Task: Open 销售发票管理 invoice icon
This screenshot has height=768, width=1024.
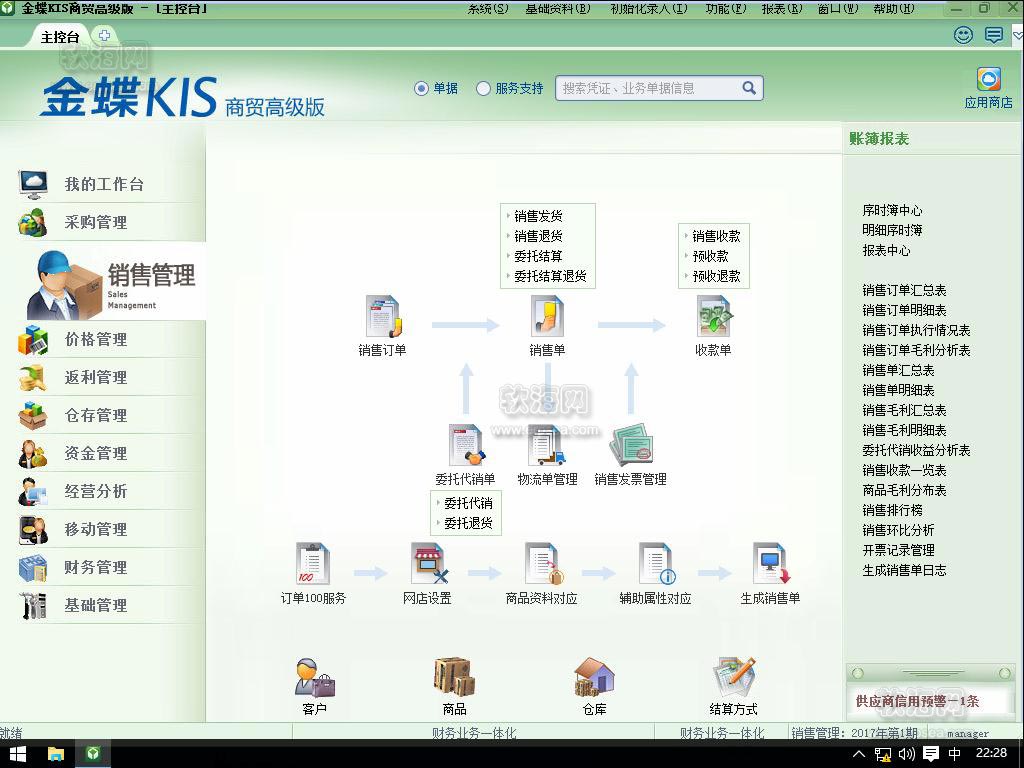Action: click(x=630, y=446)
